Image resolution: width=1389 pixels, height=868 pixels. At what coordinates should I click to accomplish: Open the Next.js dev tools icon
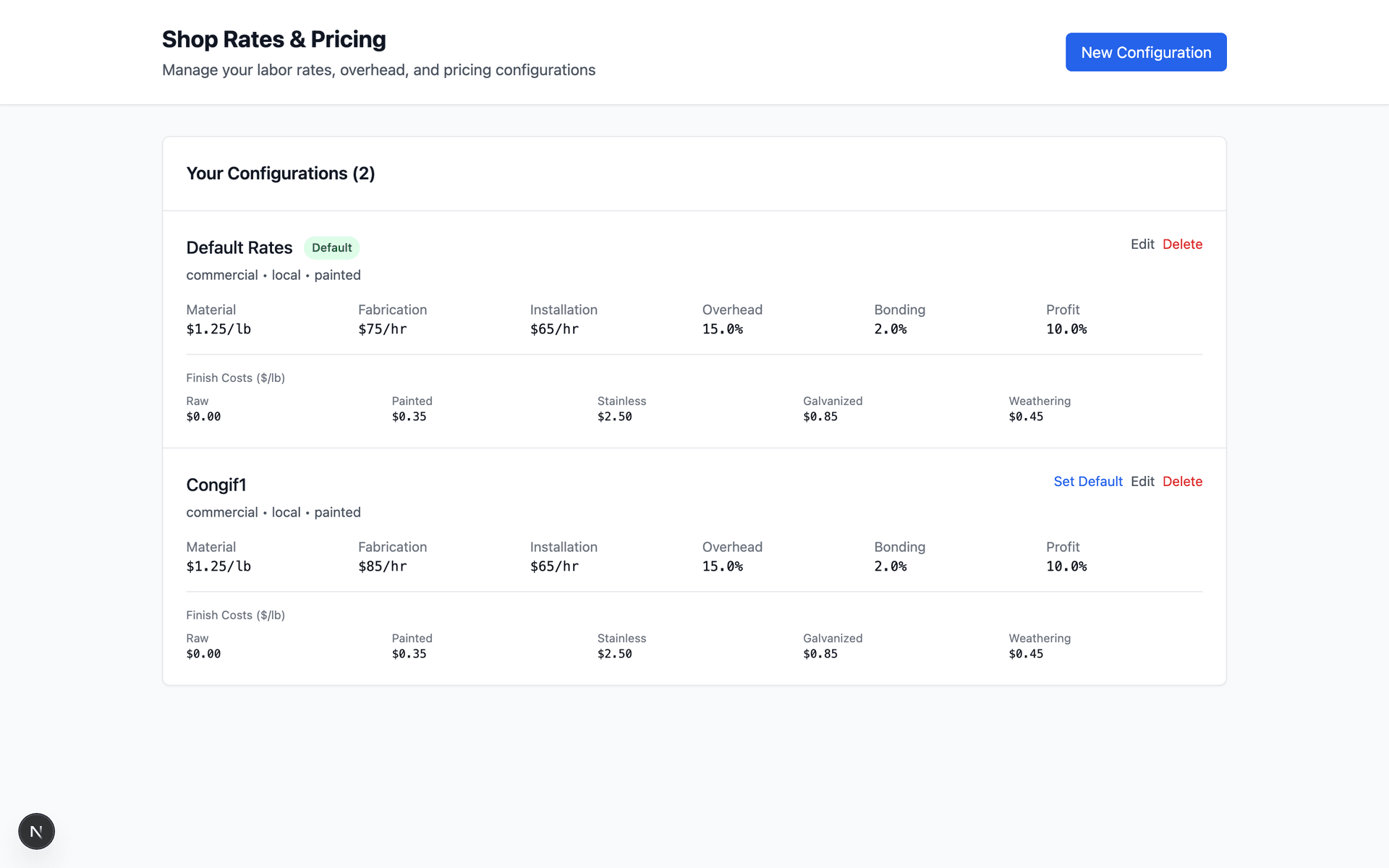click(36, 831)
